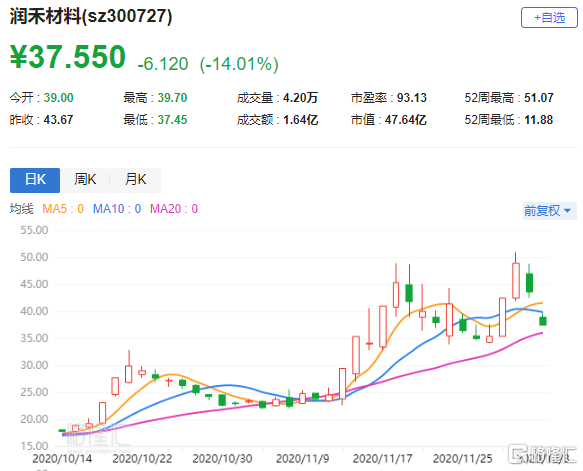Click the 成交量 value 4.20万
Screen dimensions: 583x471
pyautogui.click(x=300, y=98)
